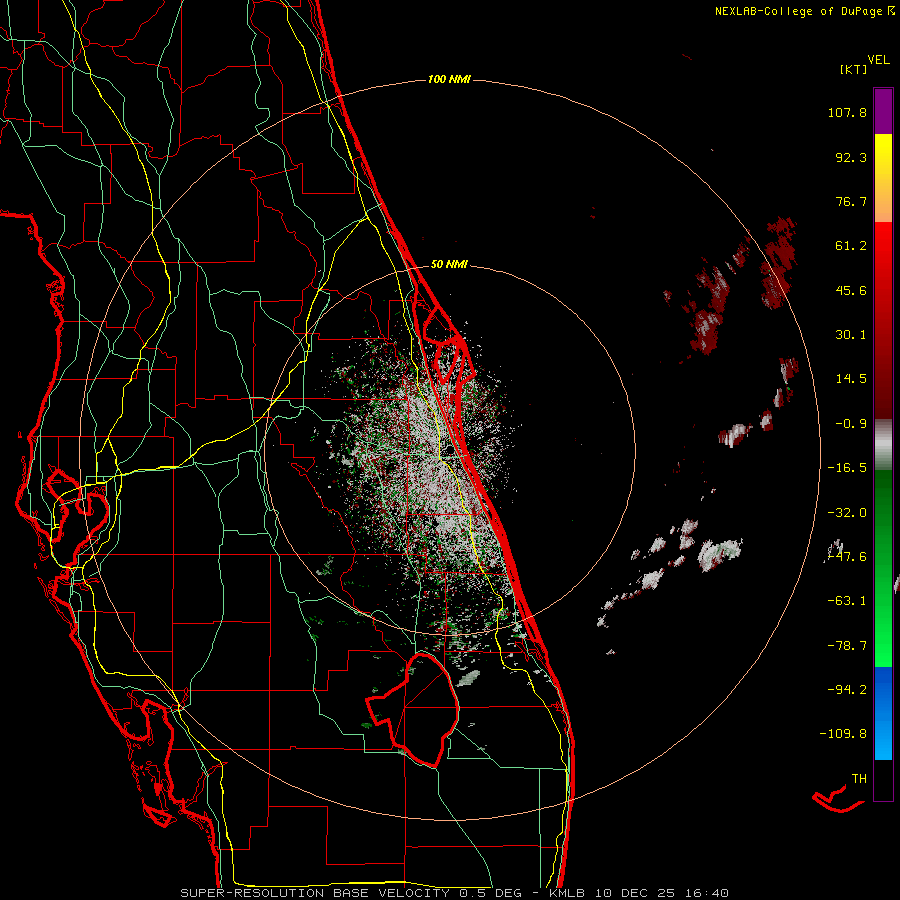
Task: Click the 10 DEC 25 date in caption
Action: click(x=635, y=893)
